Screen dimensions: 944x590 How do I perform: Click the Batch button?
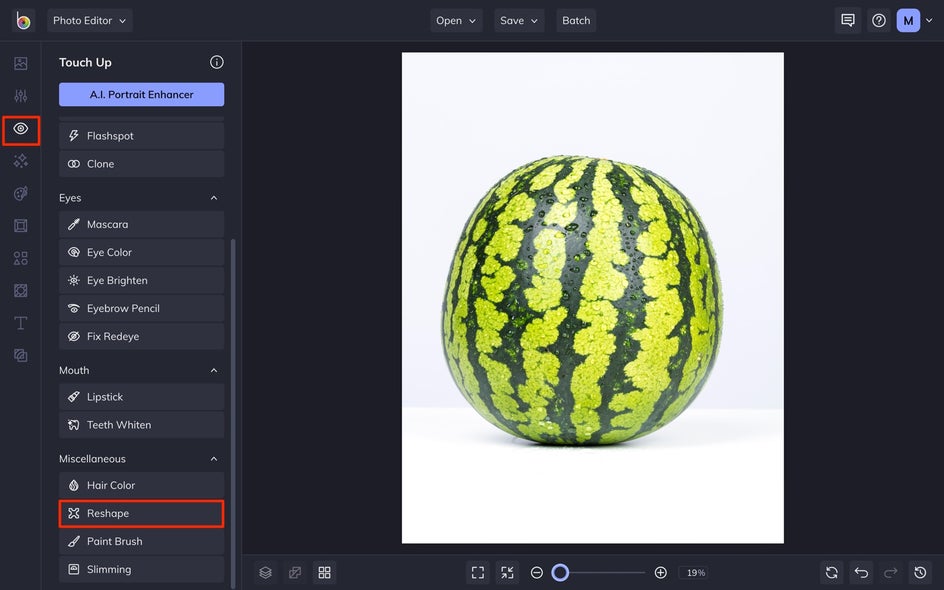click(x=576, y=20)
